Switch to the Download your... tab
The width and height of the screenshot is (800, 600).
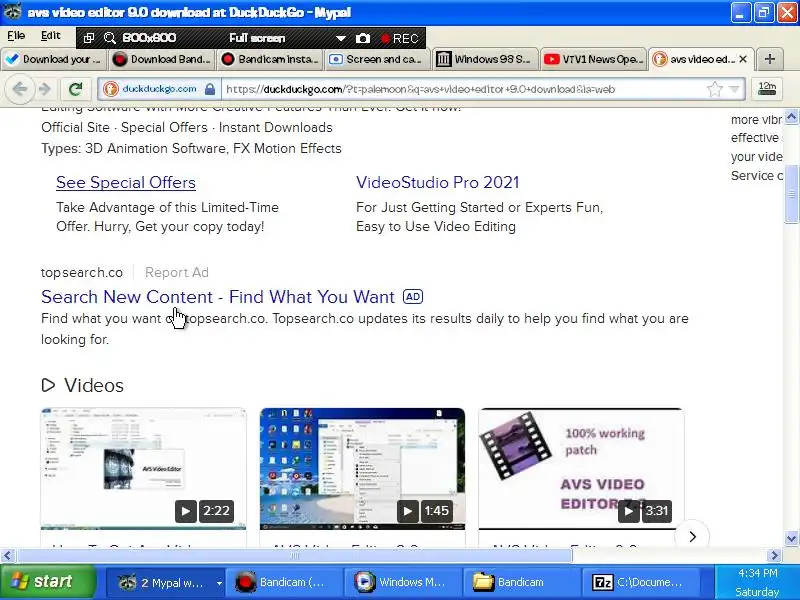click(x=54, y=59)
